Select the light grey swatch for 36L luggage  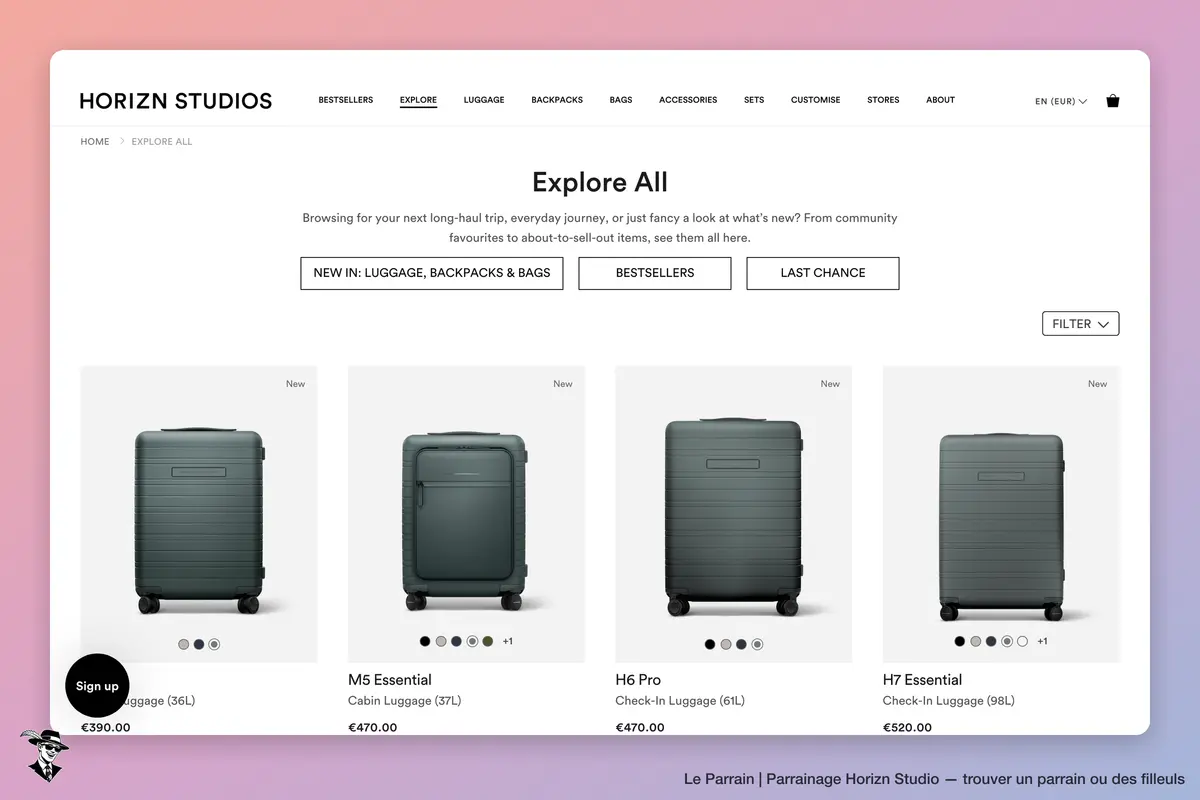tap(183, 645)
